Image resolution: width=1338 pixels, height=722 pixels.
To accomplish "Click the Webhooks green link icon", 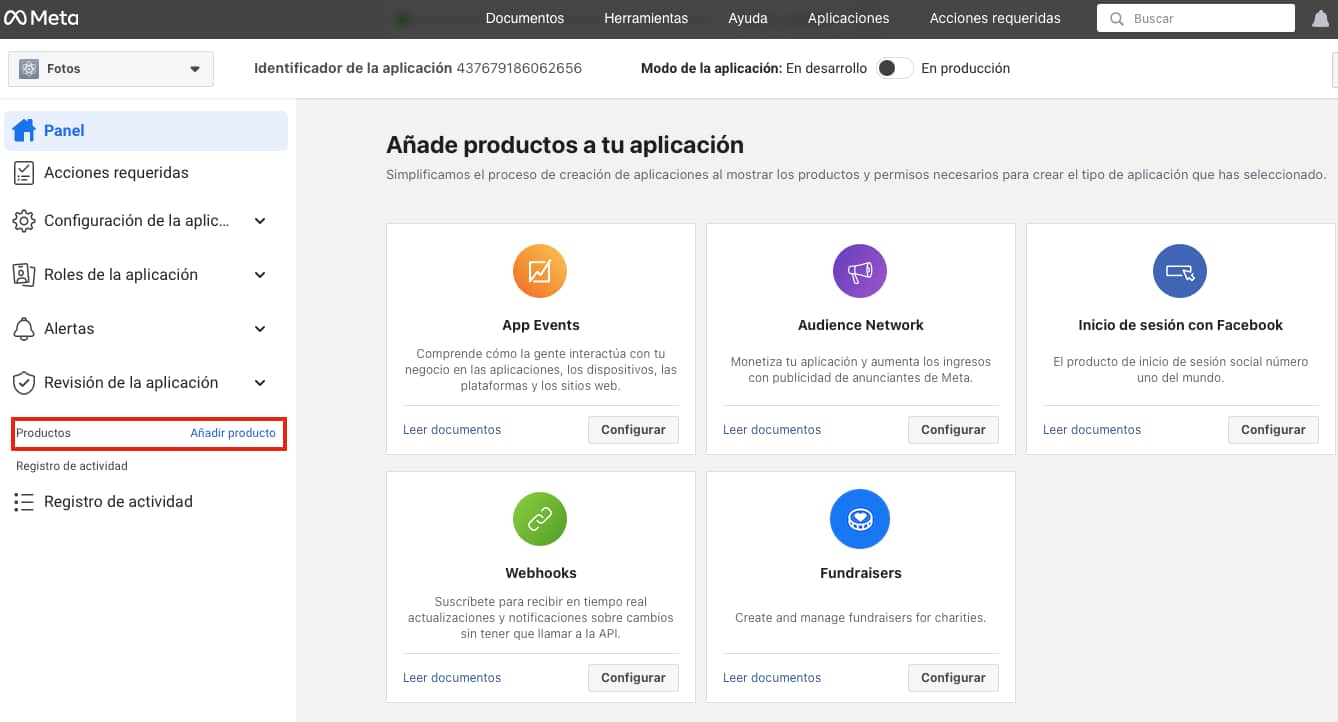I will click(540, 519).
